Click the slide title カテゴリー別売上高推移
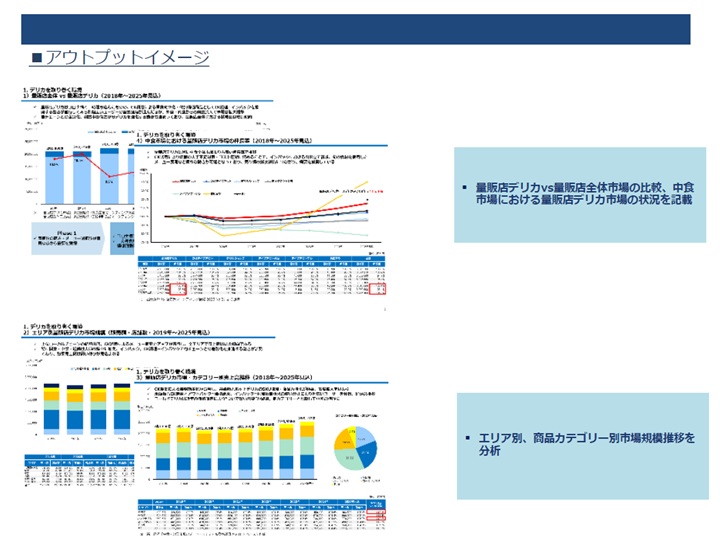 click(225, 377)
